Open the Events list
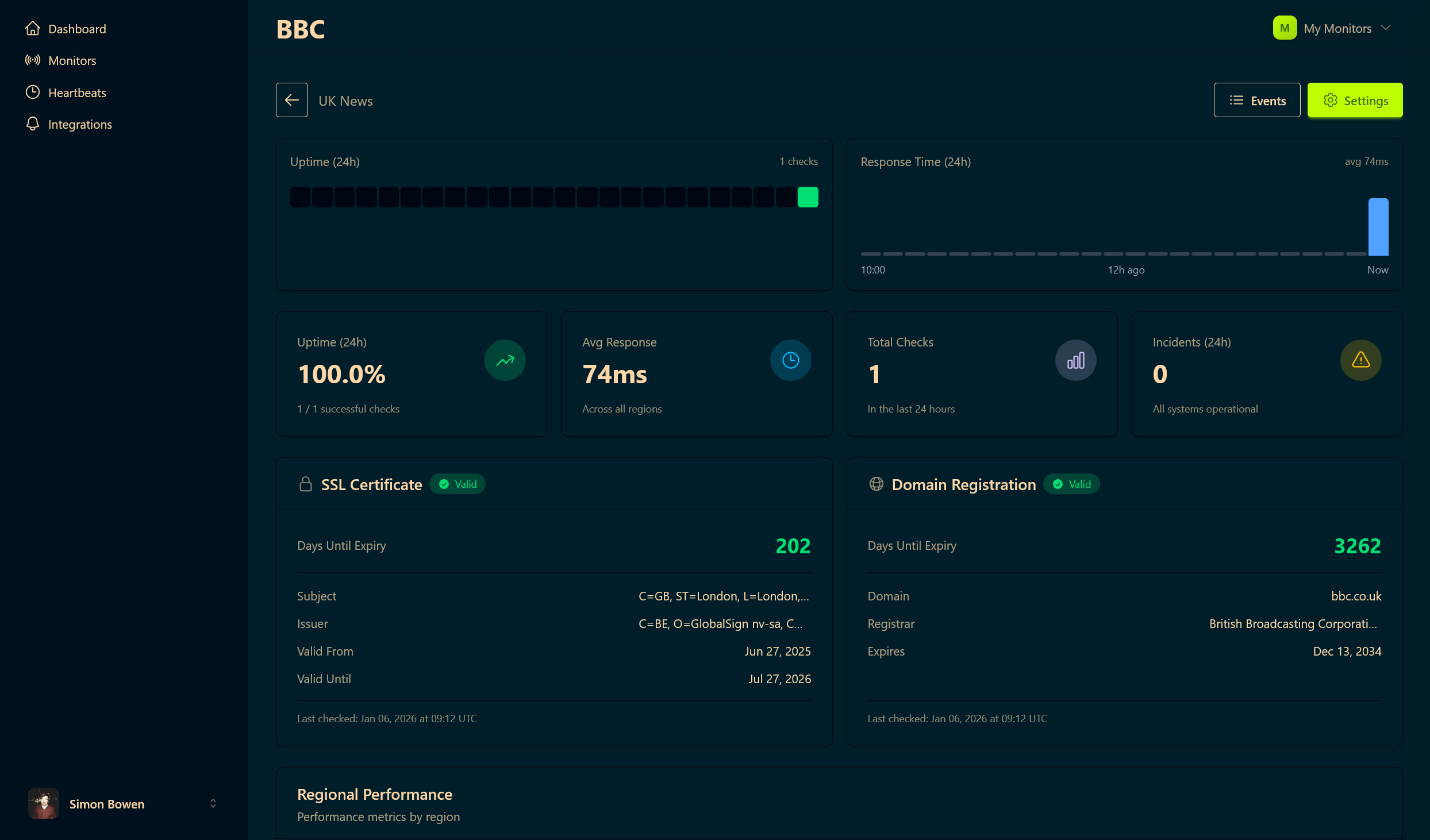The width and height of the screenshot is (1430, 840). pyautogui.click(x=1257, y=100)
